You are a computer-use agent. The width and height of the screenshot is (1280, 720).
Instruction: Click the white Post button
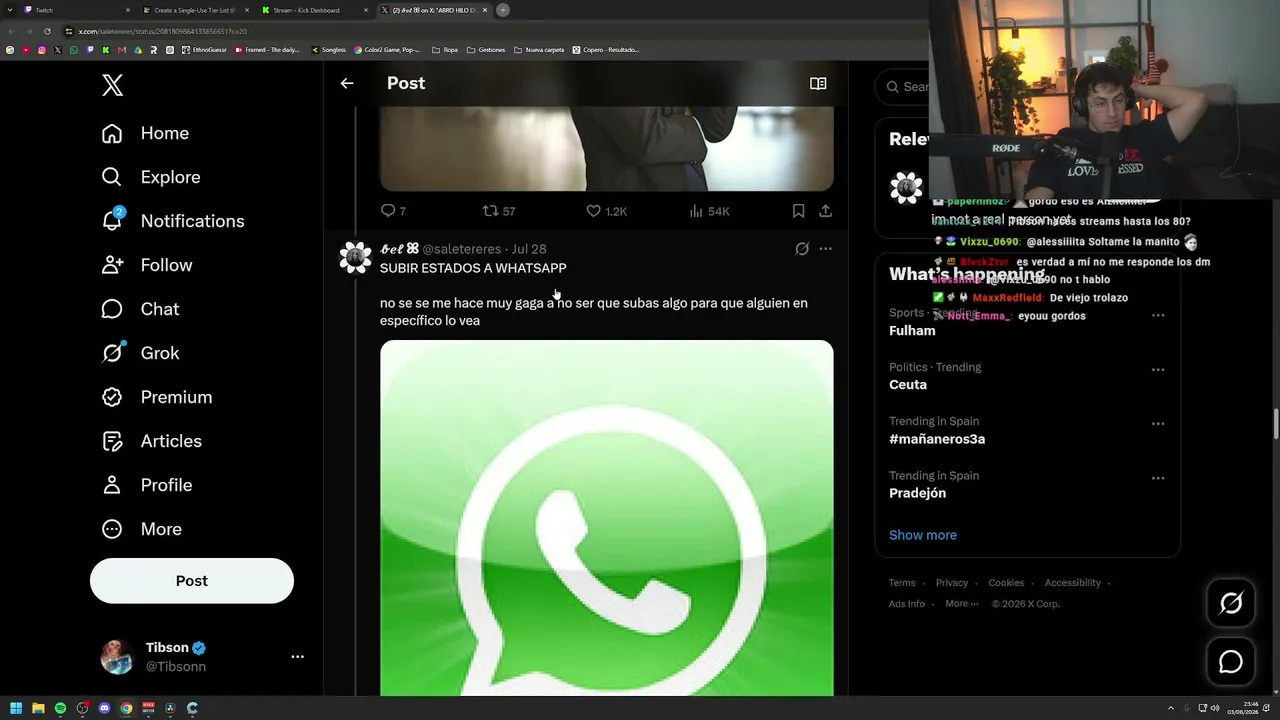coord(192,581)
